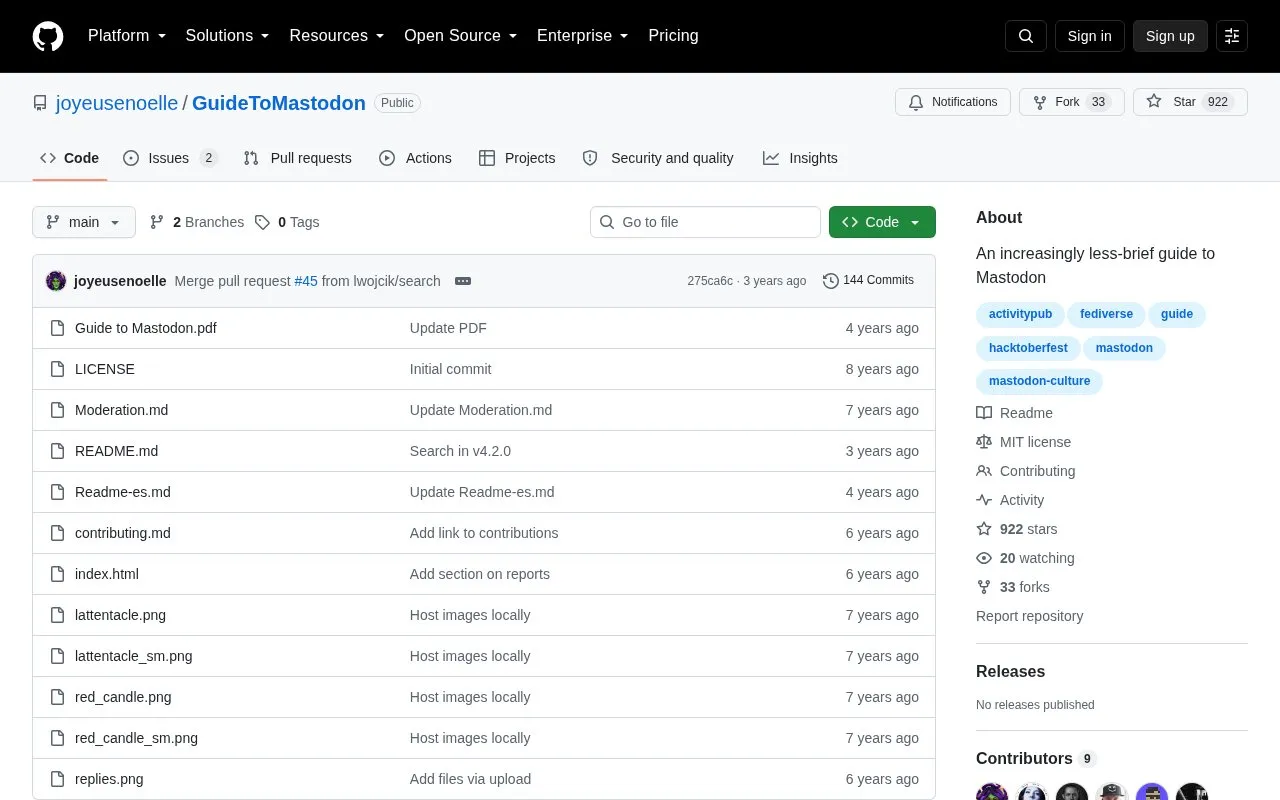Open the Projects tab
This screenshot has width=1280, height=800.
(x=517, y=158)
